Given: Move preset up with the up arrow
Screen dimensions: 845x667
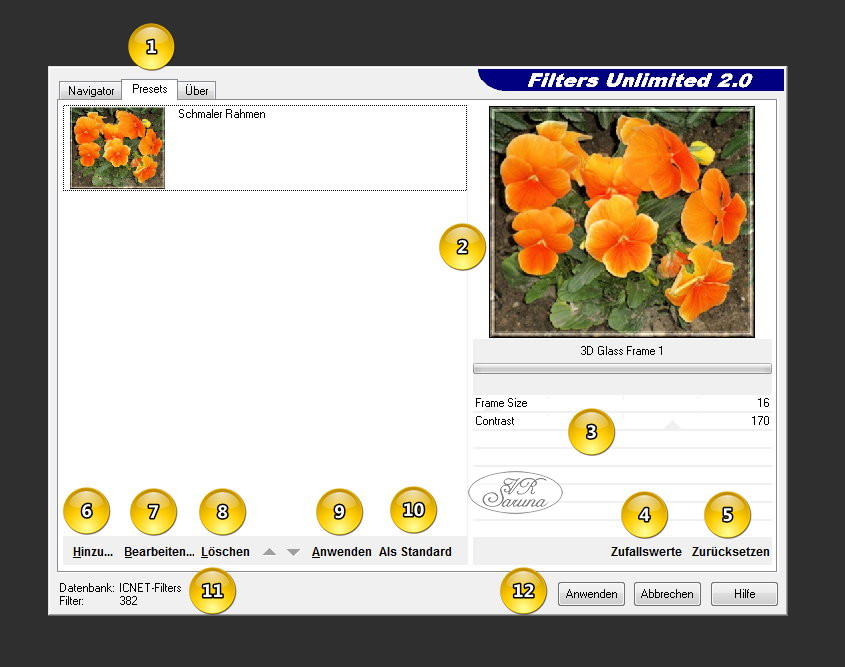Looking at the screenshot, I should [x=269, y=552].
